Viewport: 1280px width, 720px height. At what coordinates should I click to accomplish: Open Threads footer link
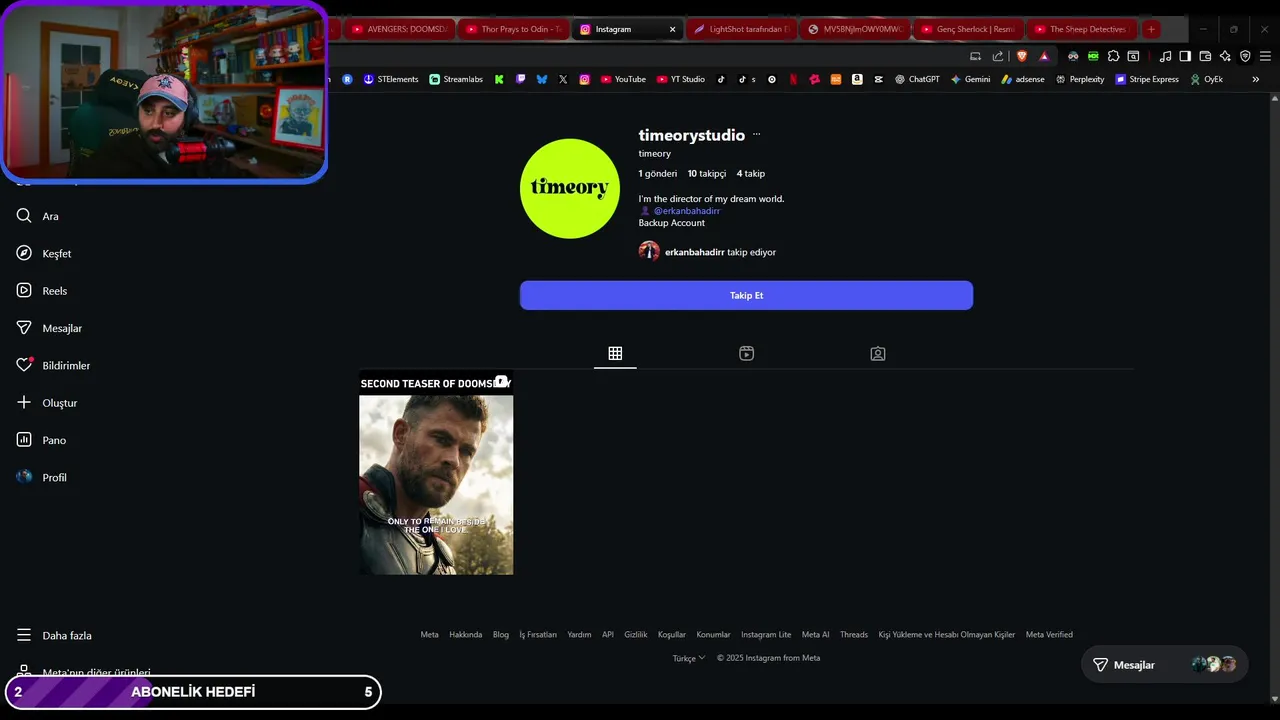point(854,634)
